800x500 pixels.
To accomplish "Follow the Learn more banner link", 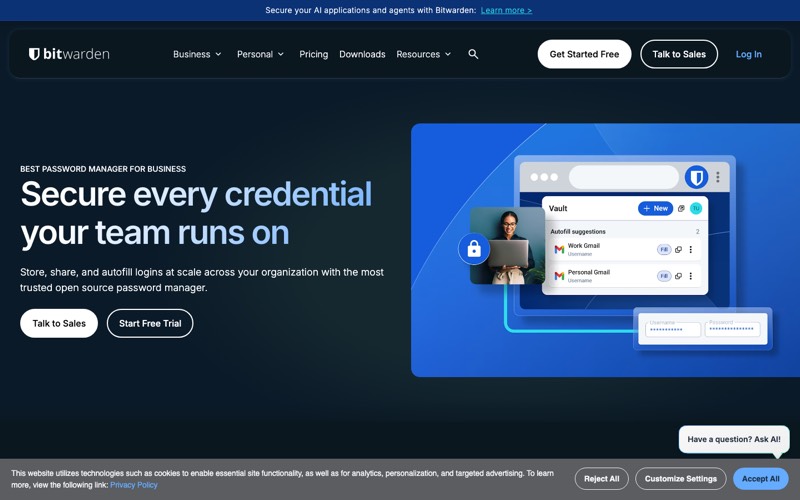I will pyautogui.click(x=506, y=10).
